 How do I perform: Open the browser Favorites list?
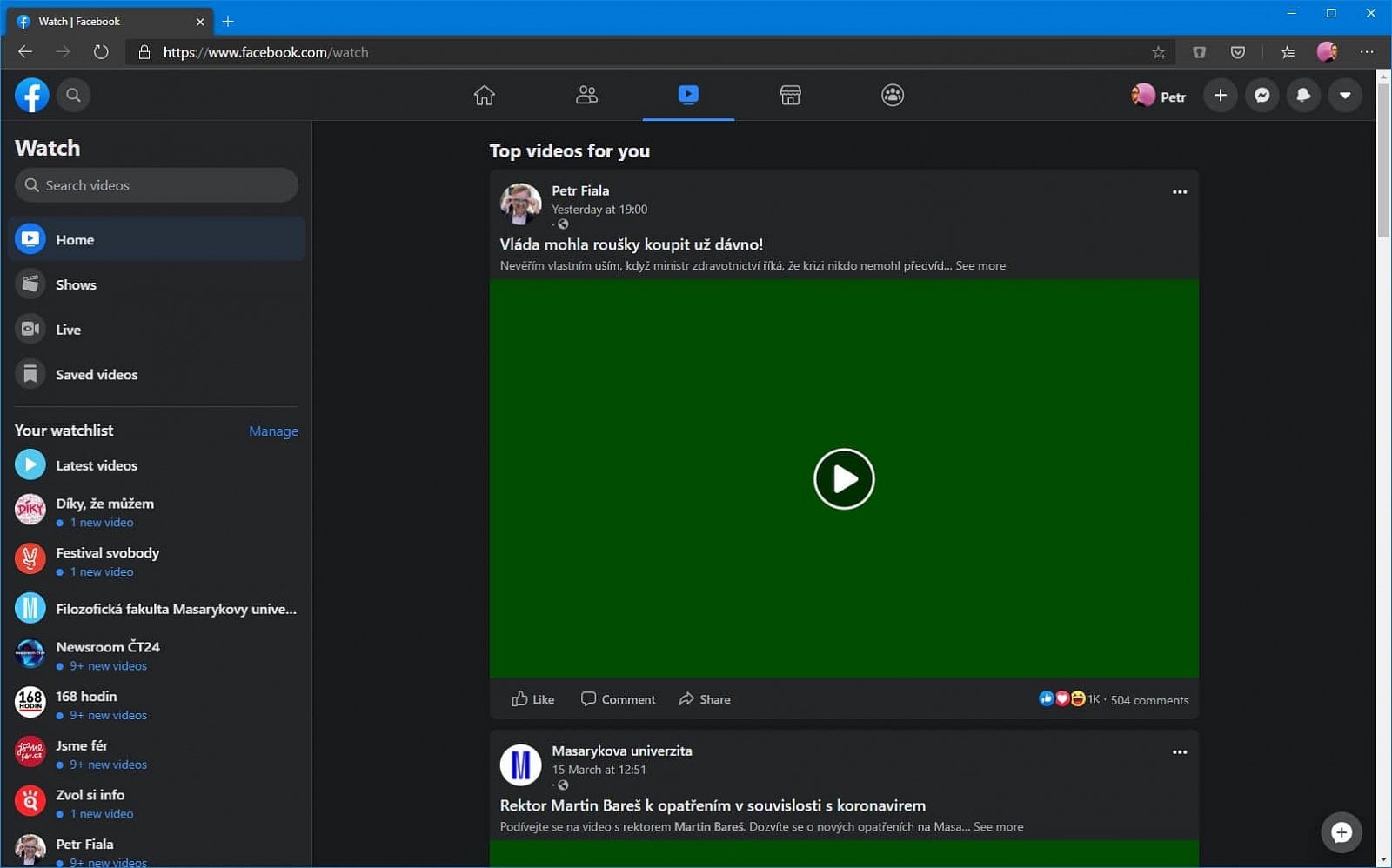coord(1288,52)
